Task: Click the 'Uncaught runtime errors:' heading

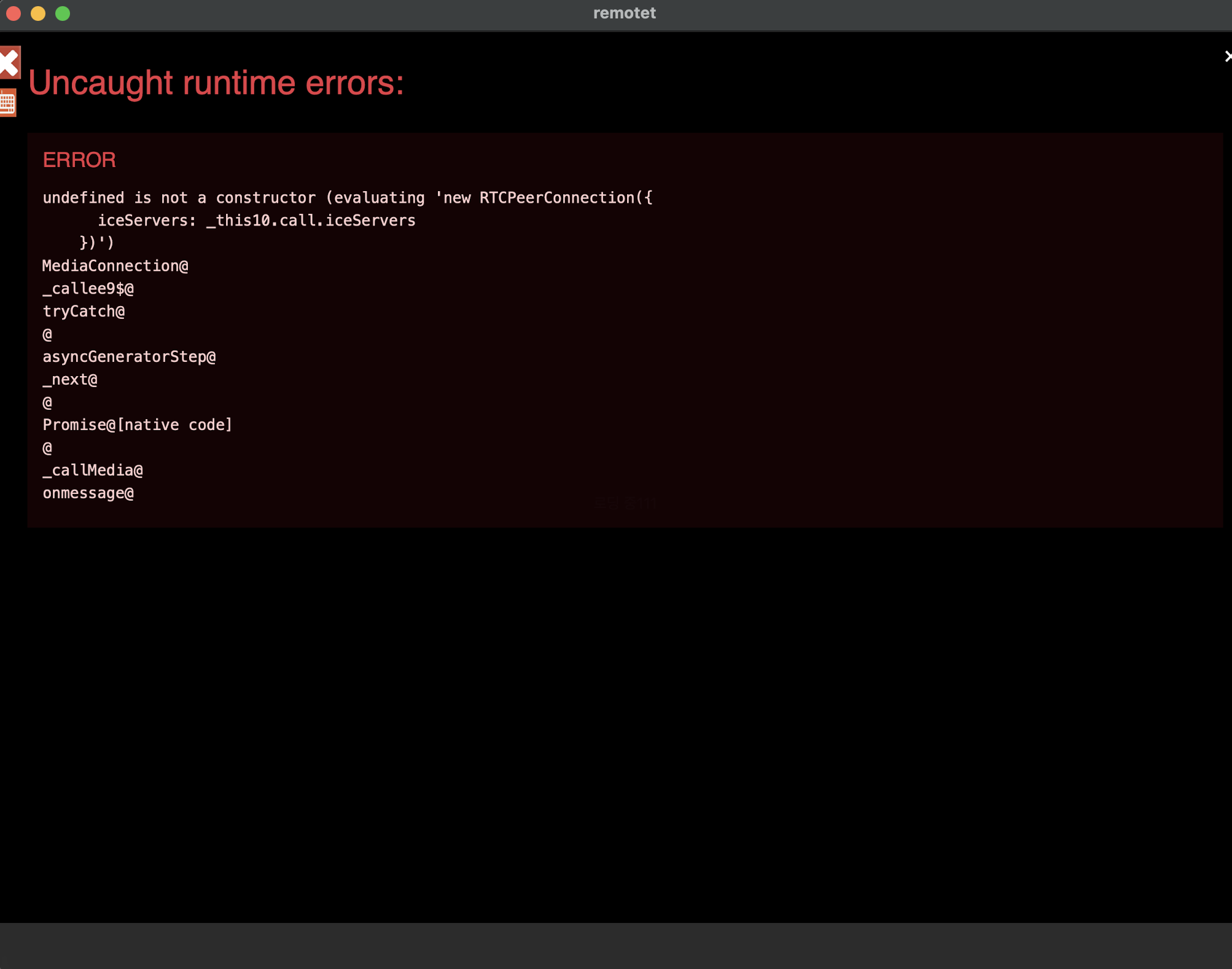Action: pos(216,83)
